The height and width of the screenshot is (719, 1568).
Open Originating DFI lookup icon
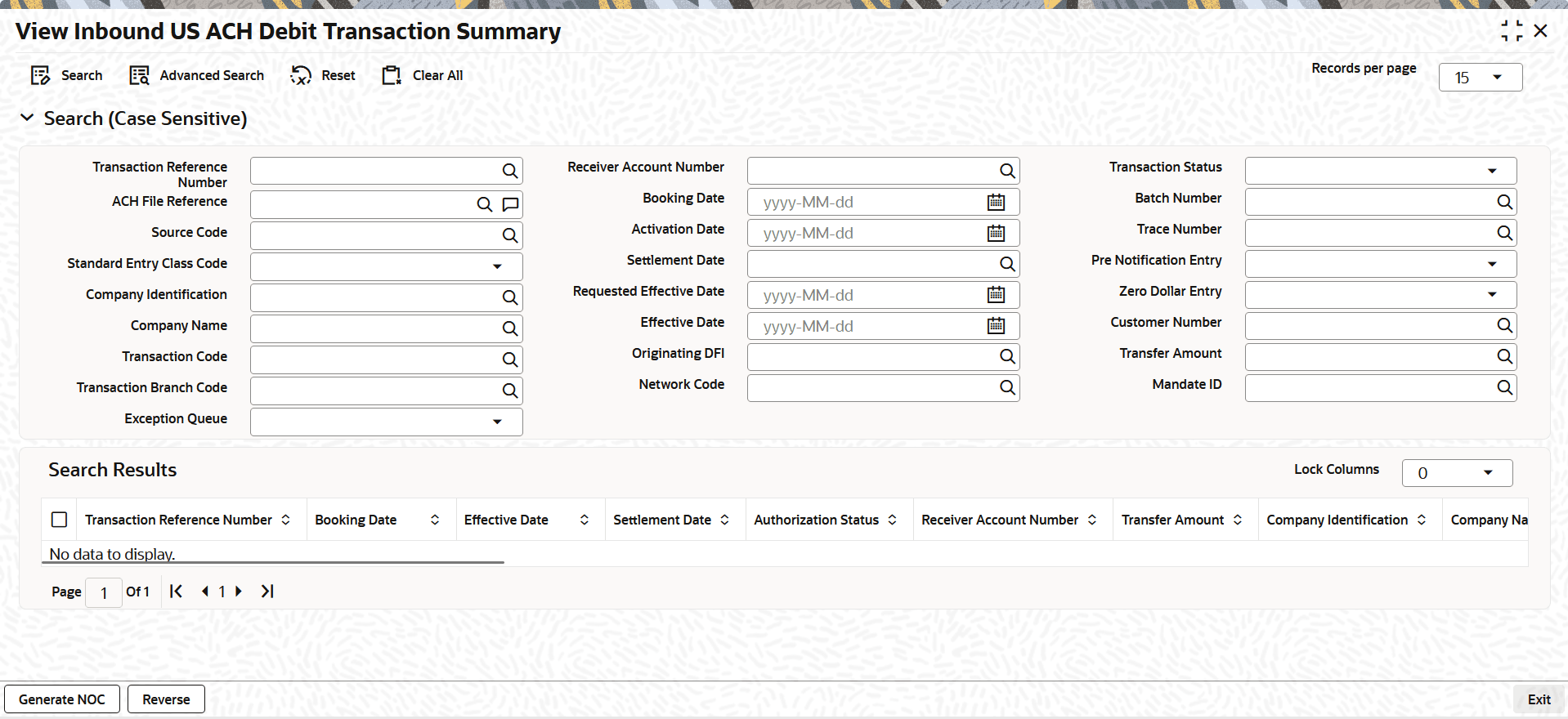click(x=1007, y=356)
